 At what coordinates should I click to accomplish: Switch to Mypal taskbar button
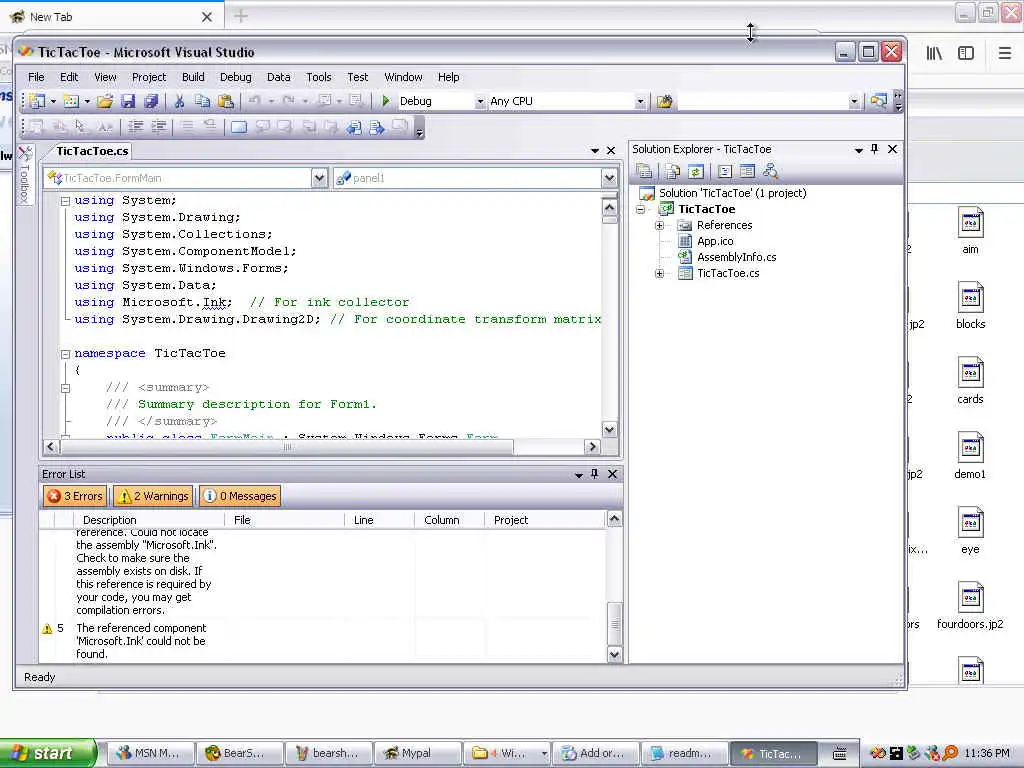point(418,753)
